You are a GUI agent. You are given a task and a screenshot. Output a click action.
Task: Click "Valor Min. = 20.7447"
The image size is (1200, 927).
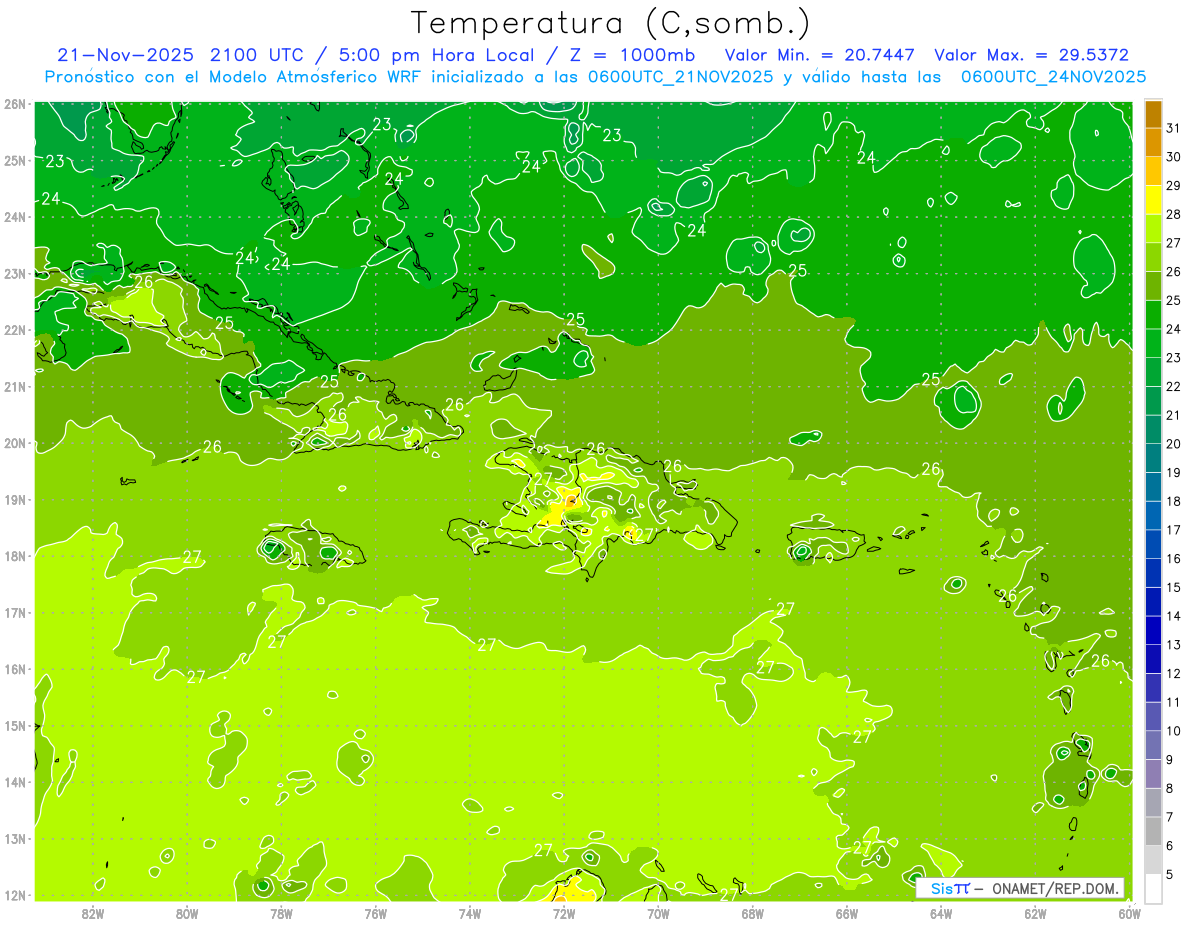[x=821, y=55]
